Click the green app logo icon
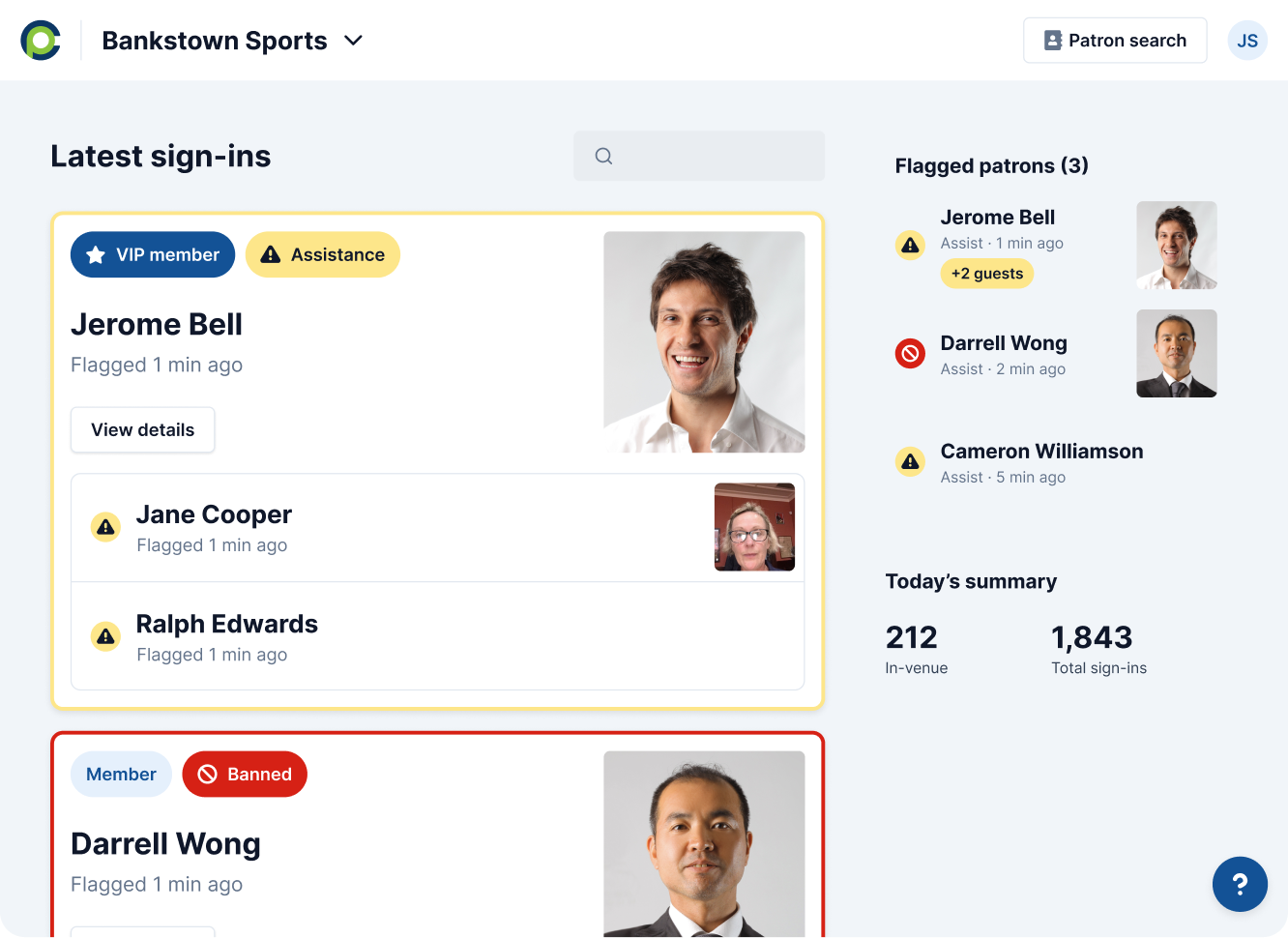Screen dimensions: 1288x938 (x=41, y=41)
